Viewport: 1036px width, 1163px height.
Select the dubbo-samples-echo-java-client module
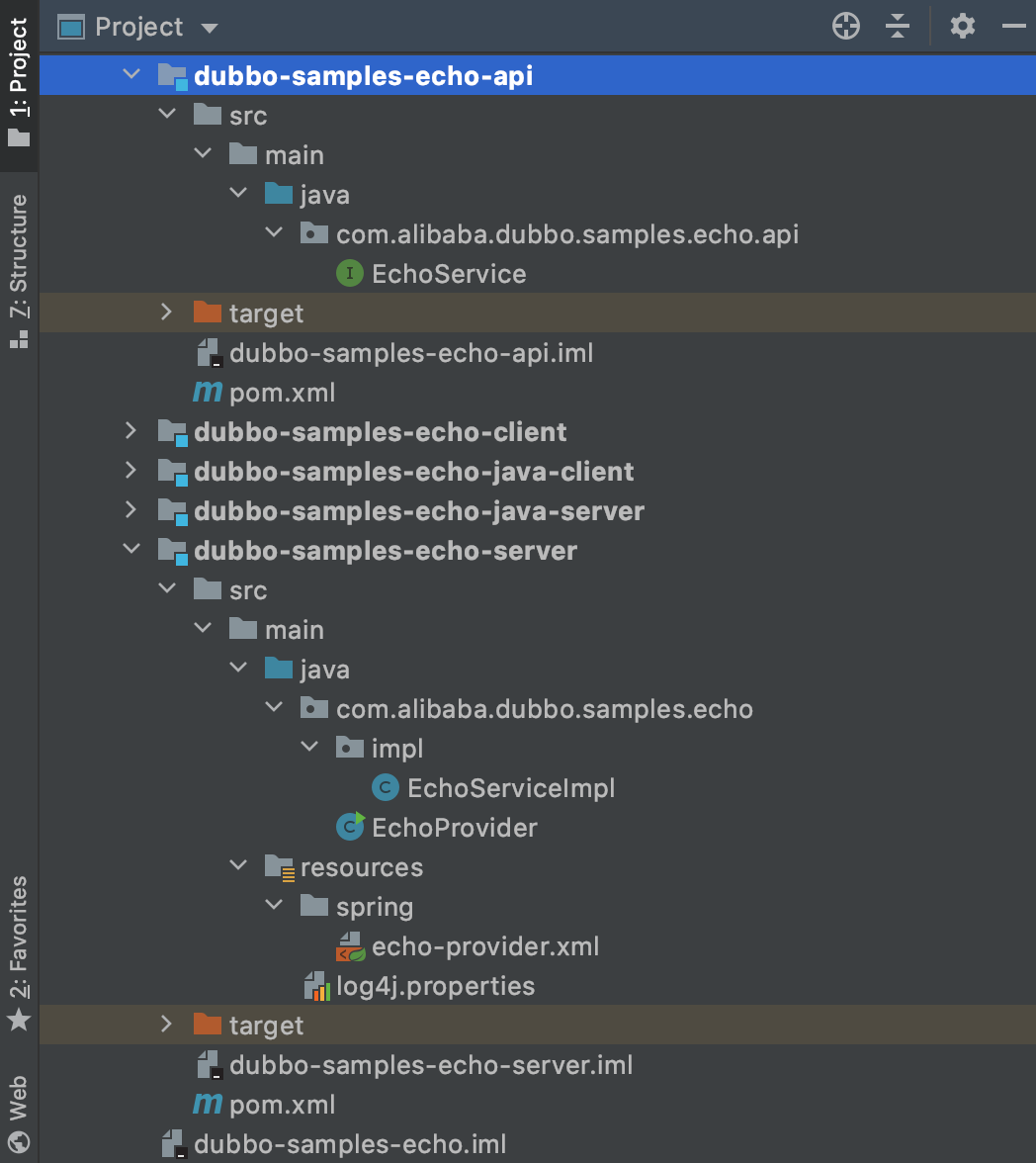pos(413,472)
